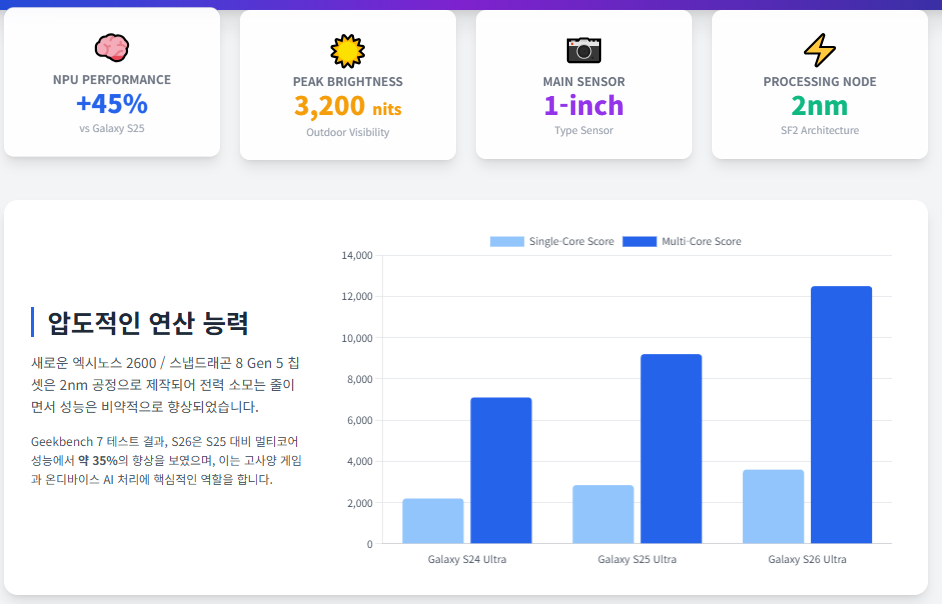Viewport: 942px width, 604px height.
Task: Click the 6,000 y-axis label
Action: point(360,421)
